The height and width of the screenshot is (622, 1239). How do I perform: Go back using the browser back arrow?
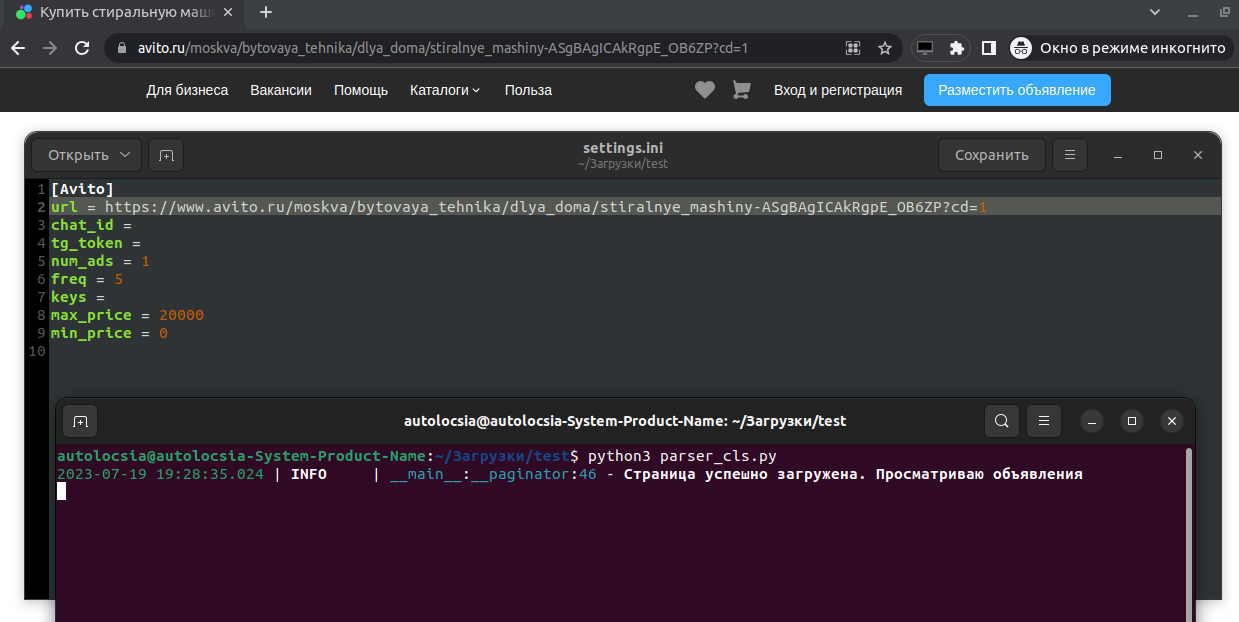coord(18,47)
